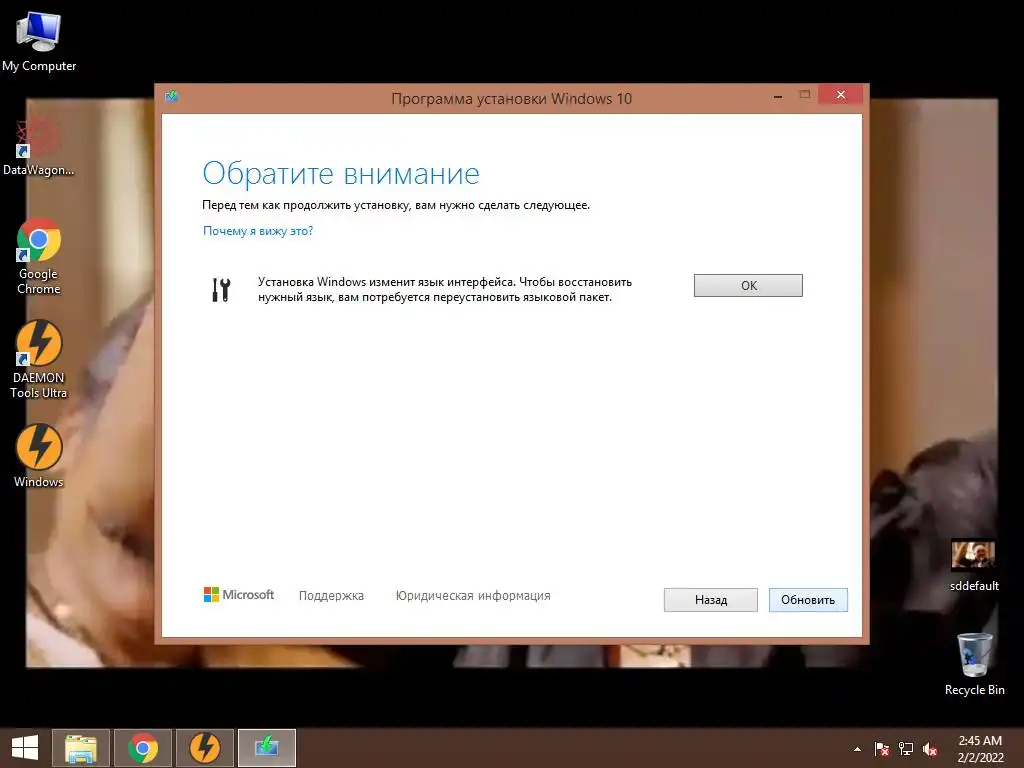Open the clock showing 2:45 AM
The width and height of the screenshot is (1024, 768).
[x=980, y=749]
